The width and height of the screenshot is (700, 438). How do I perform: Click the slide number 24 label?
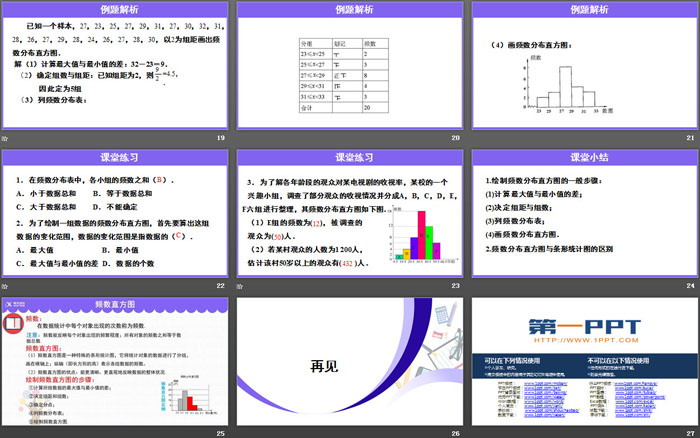click(689, 285)
